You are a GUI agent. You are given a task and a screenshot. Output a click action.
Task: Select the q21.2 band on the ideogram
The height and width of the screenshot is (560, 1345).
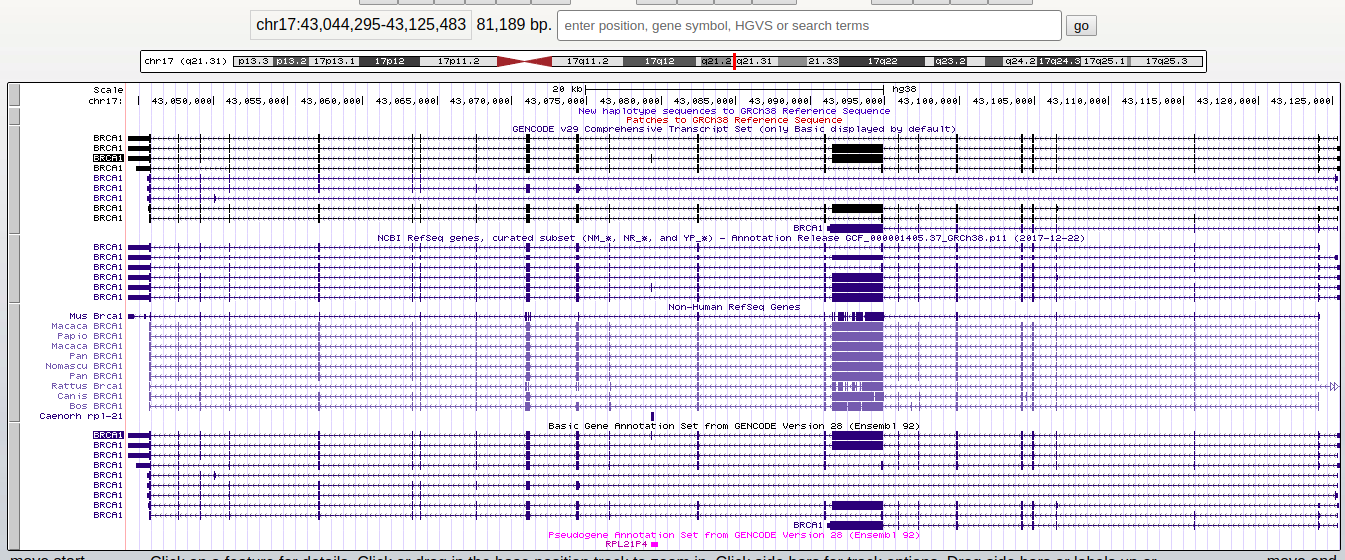pyautogui.click(x=715, y=61)
